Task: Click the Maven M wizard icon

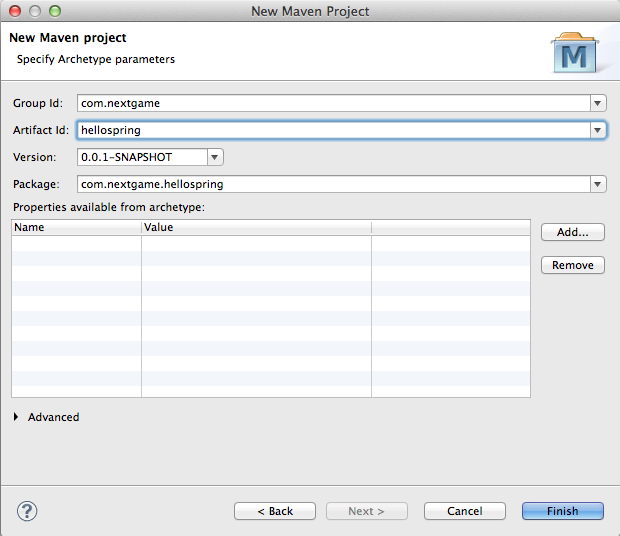Action: pyautogui.click(x=575, y=53)
